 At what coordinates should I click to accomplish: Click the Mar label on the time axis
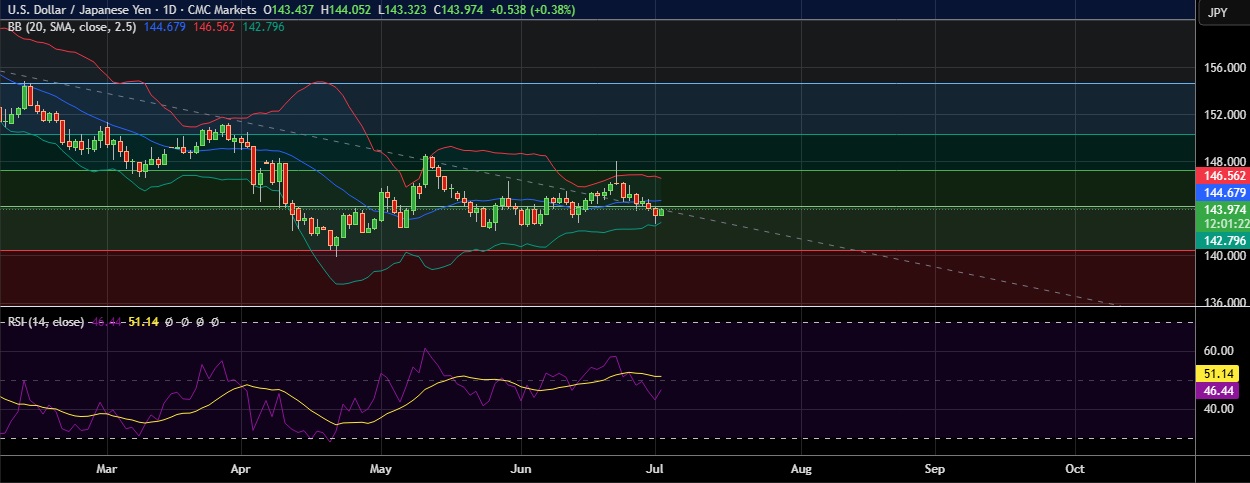point(108,468)
